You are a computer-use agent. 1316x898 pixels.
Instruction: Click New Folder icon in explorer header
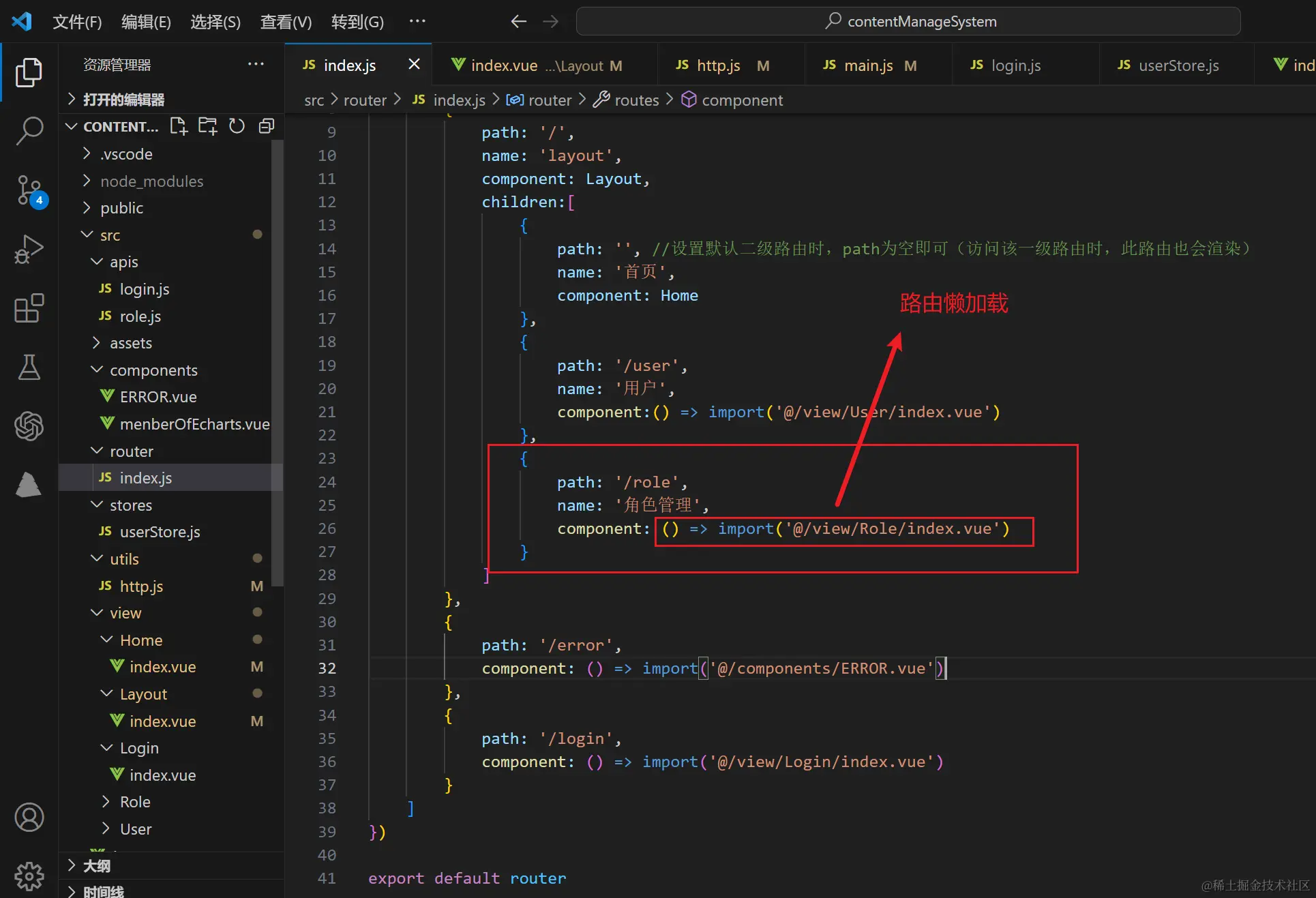207,126
